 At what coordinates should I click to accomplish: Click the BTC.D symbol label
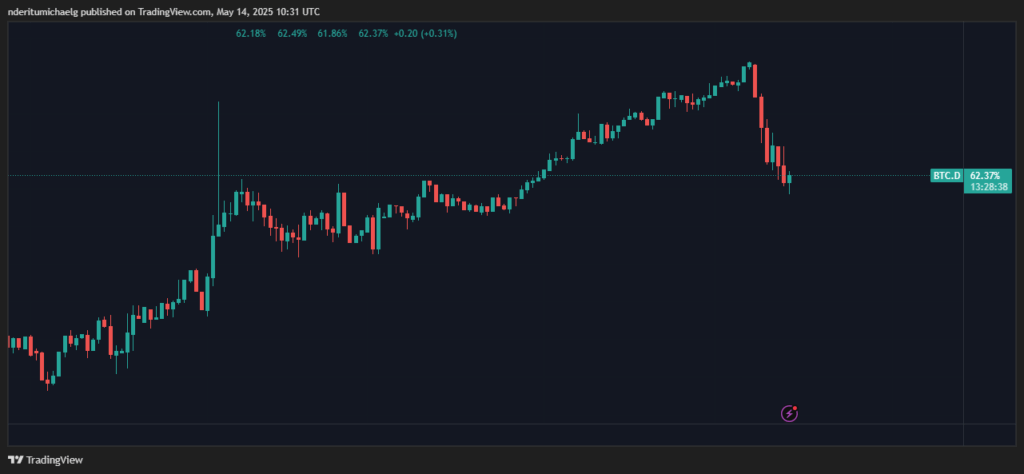coord(945,176)
